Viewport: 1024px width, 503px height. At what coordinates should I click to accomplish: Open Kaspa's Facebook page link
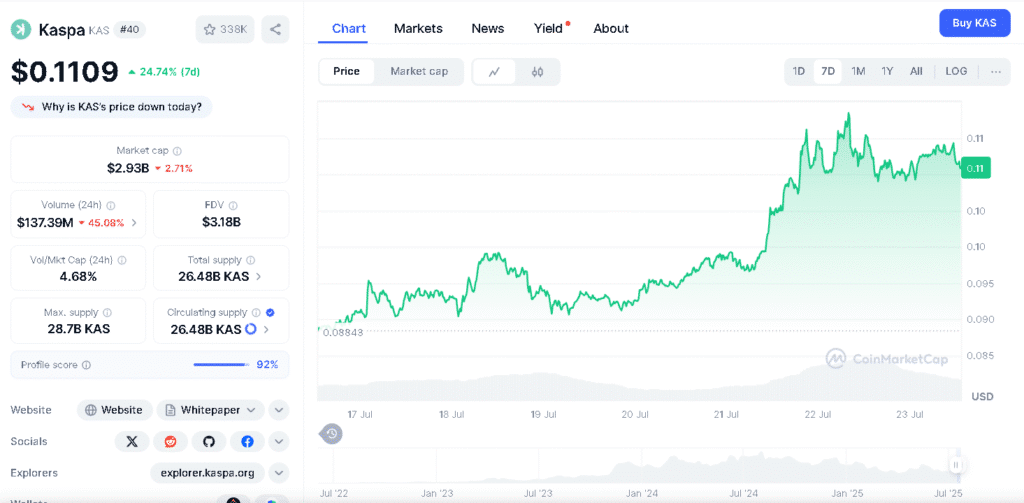[248, 442]
